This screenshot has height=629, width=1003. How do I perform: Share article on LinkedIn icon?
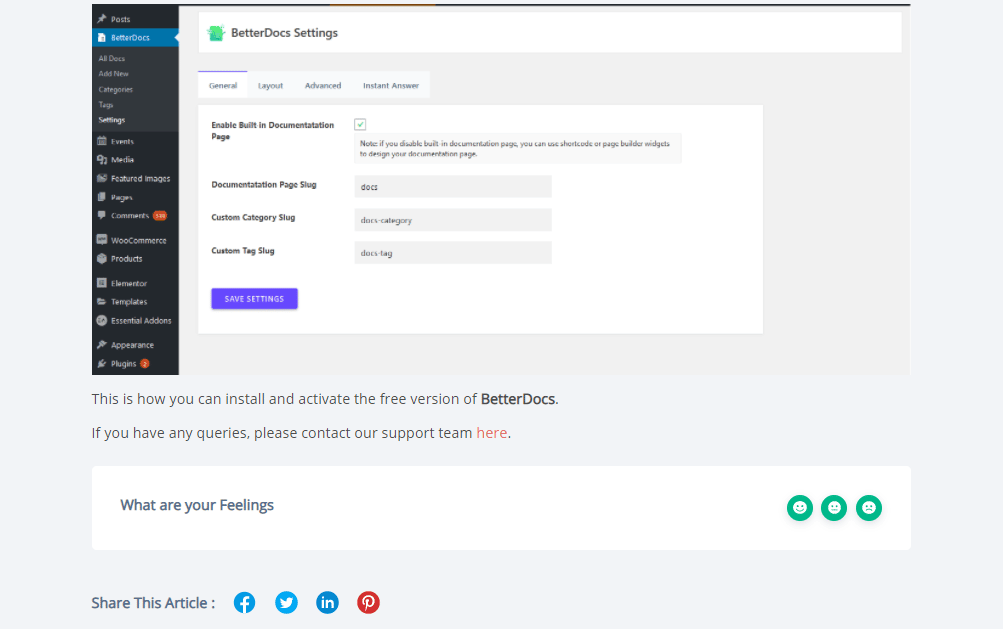point(327,602)
